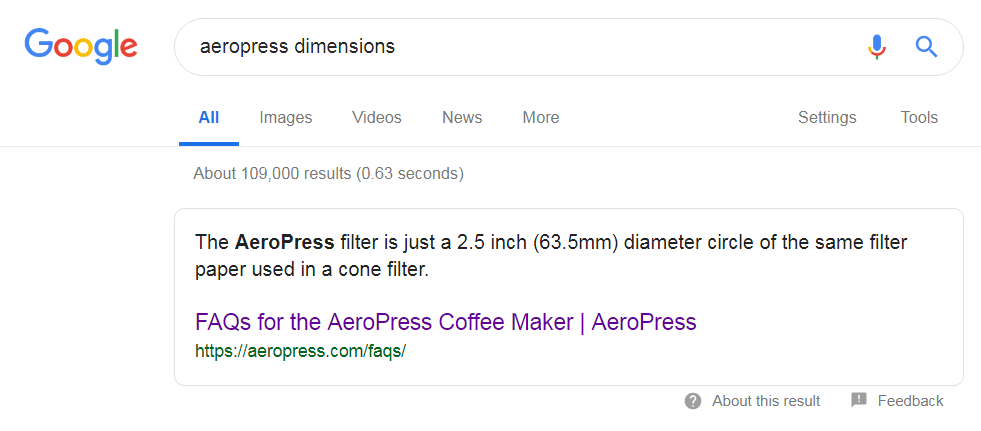Click the feedback flag icon

(x=859, y=400)
